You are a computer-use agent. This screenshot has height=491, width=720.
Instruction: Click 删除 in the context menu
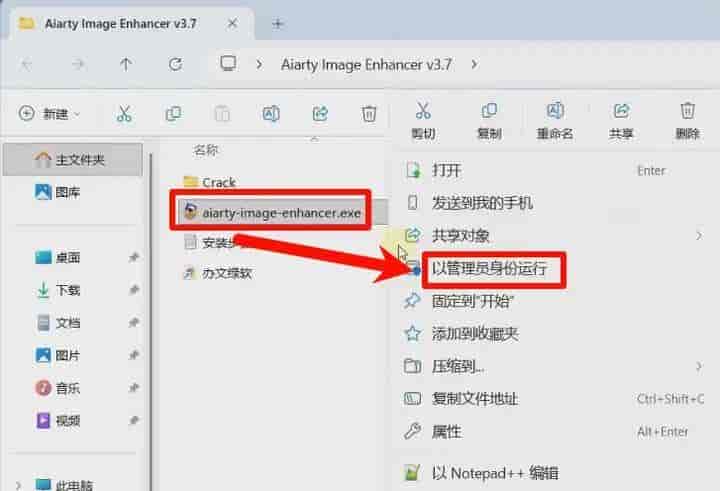pyautogui.click(x=687, y=121)
